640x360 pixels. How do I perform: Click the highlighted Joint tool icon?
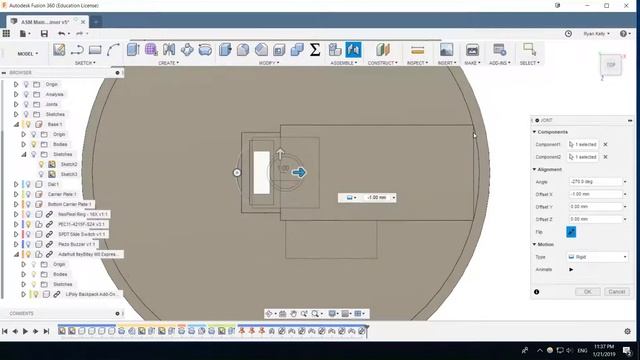(353, 50)
